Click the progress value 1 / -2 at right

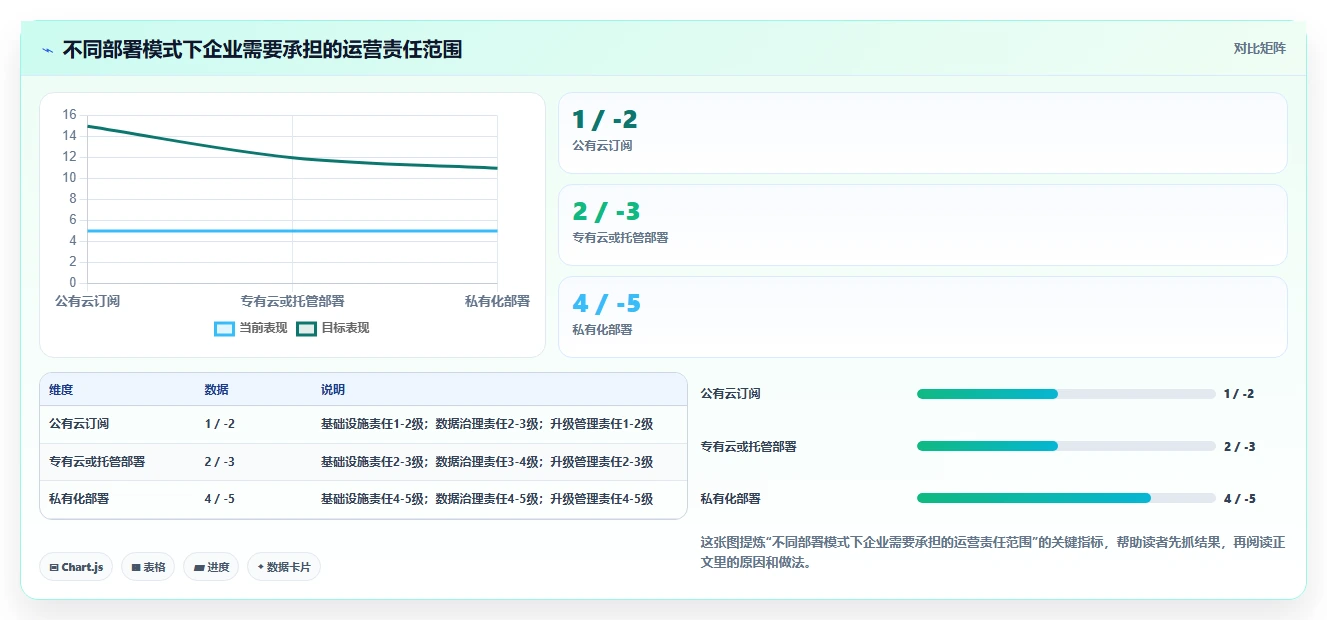coord(1239,394)
